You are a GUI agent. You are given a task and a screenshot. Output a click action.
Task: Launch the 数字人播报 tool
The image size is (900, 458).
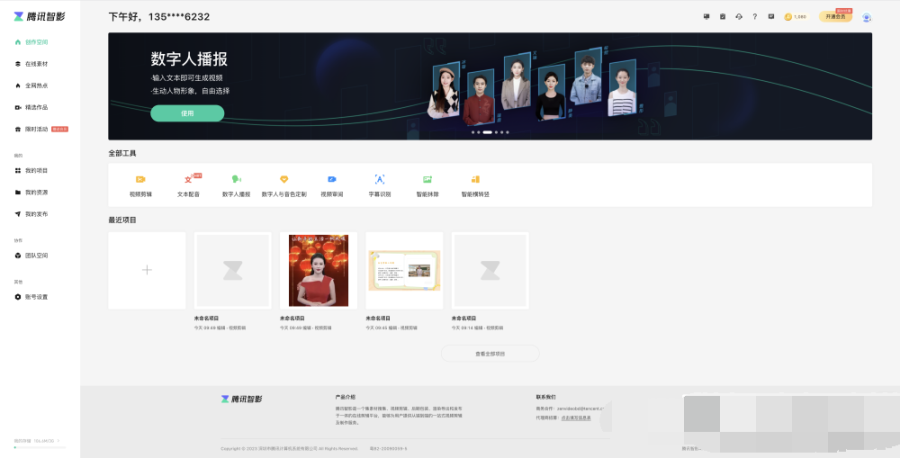(x=236, y=186)
